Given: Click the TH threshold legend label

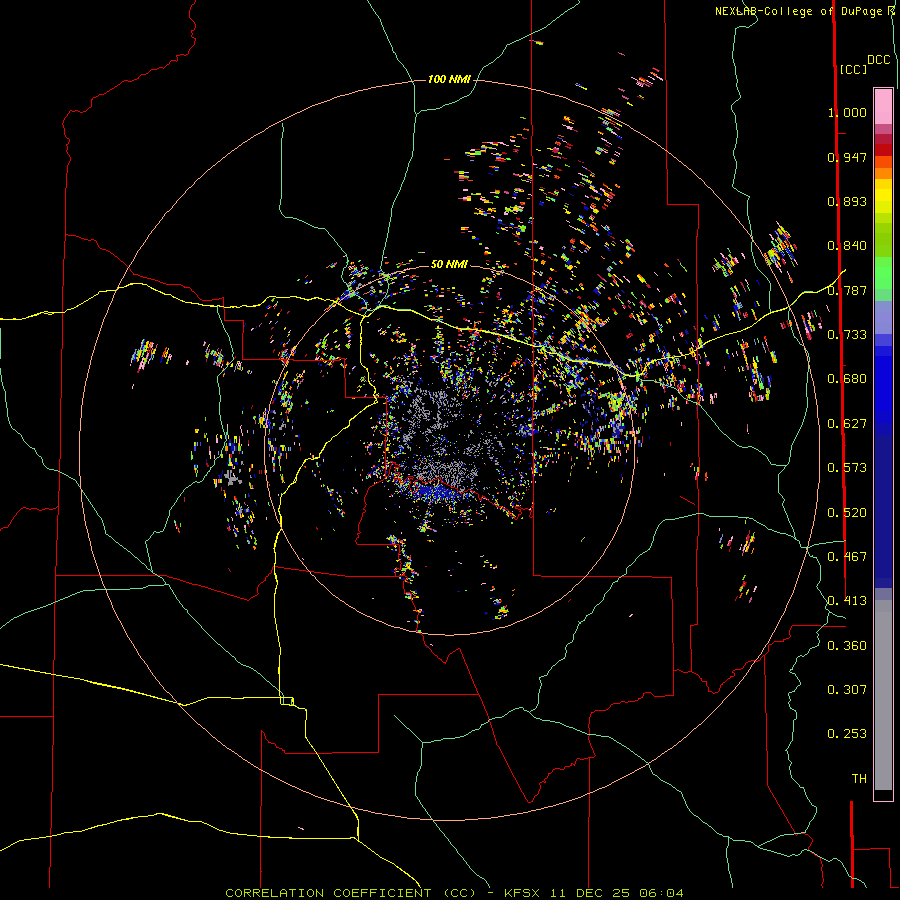Looking at the screenshot, I should (859, 779).
